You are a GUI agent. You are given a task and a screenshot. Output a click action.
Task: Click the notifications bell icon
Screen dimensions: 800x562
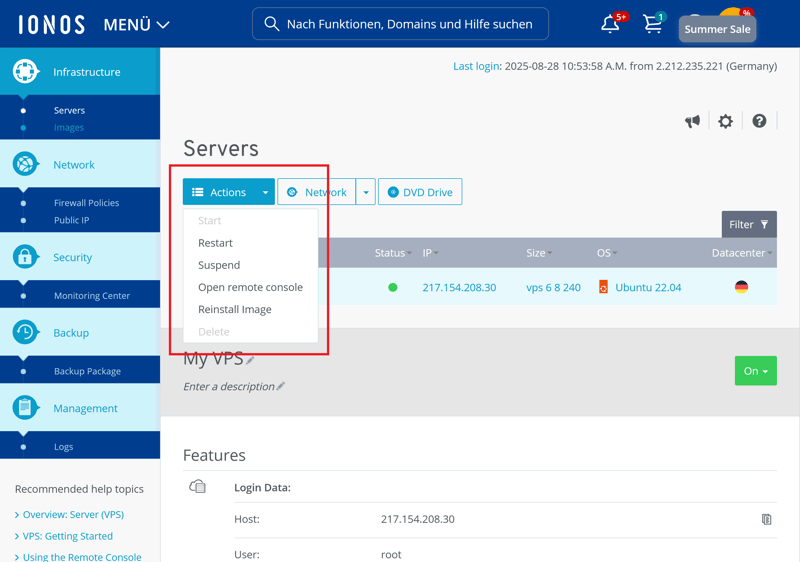click(x=610, y=25)
